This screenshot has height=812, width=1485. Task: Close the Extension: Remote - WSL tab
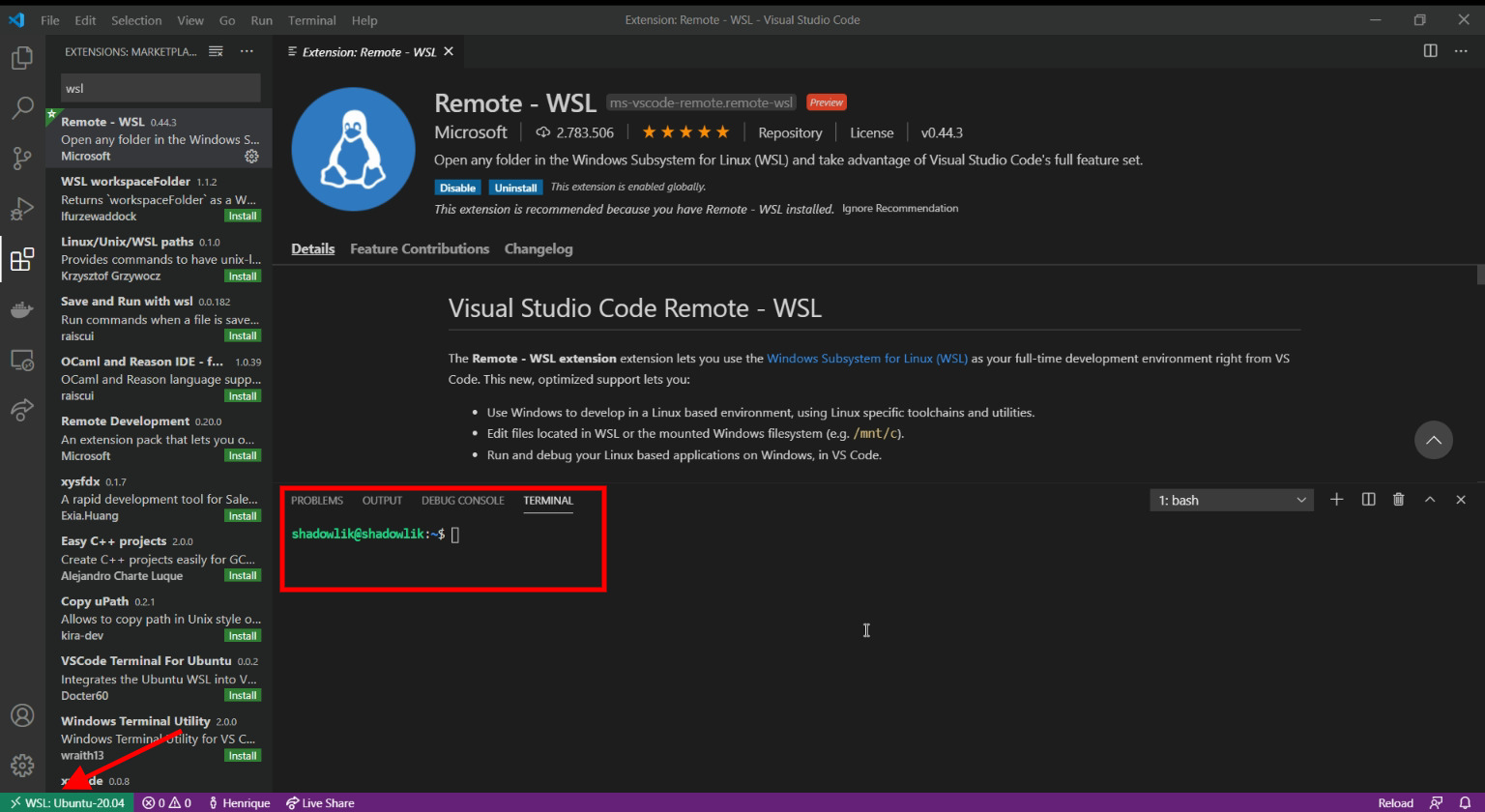coord(449,51)
